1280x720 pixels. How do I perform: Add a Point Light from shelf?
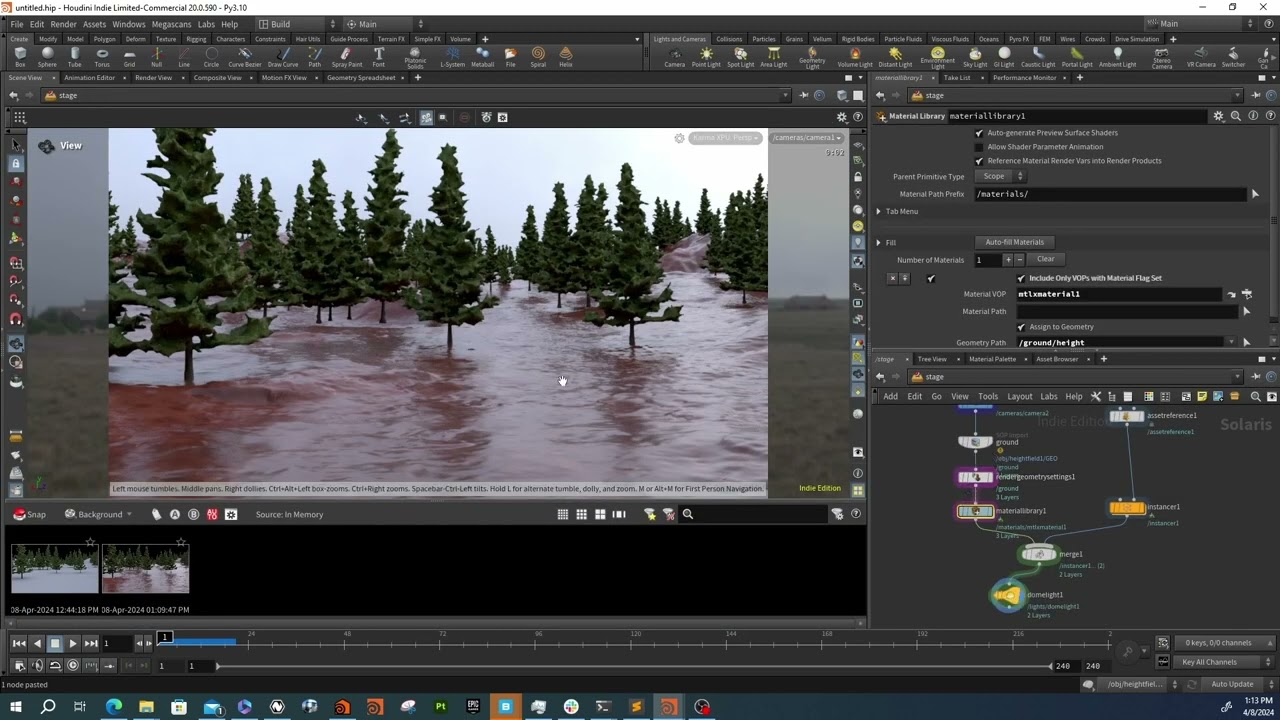point(706,58)
